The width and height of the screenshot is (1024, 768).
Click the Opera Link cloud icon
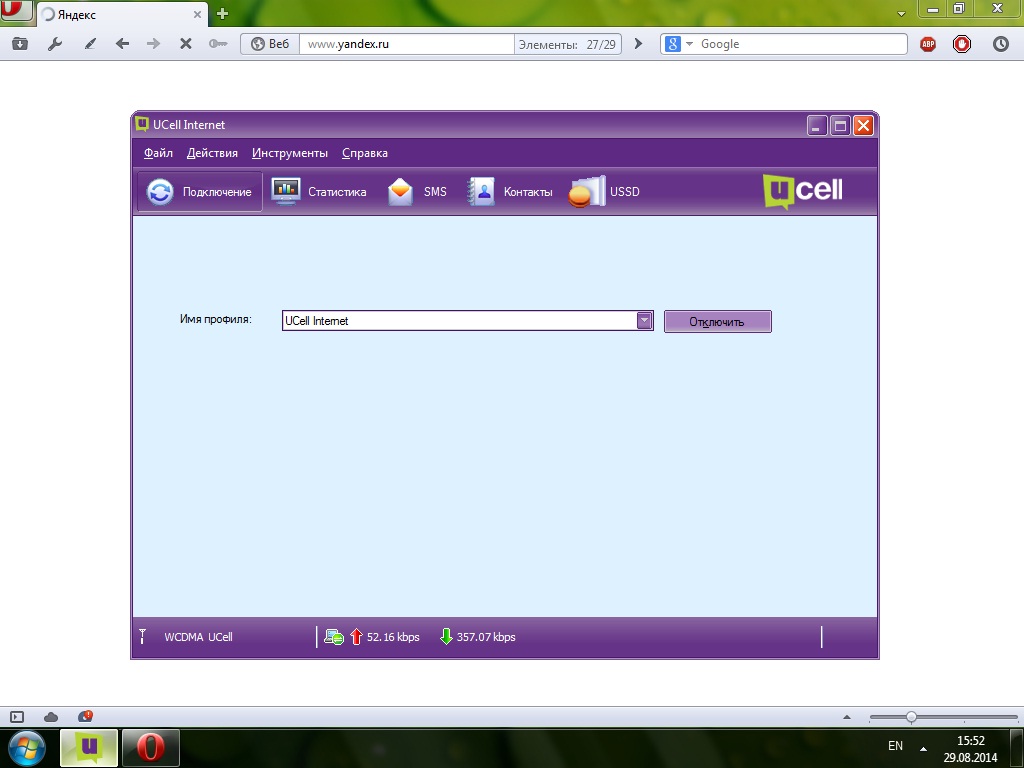coord(51,717)
